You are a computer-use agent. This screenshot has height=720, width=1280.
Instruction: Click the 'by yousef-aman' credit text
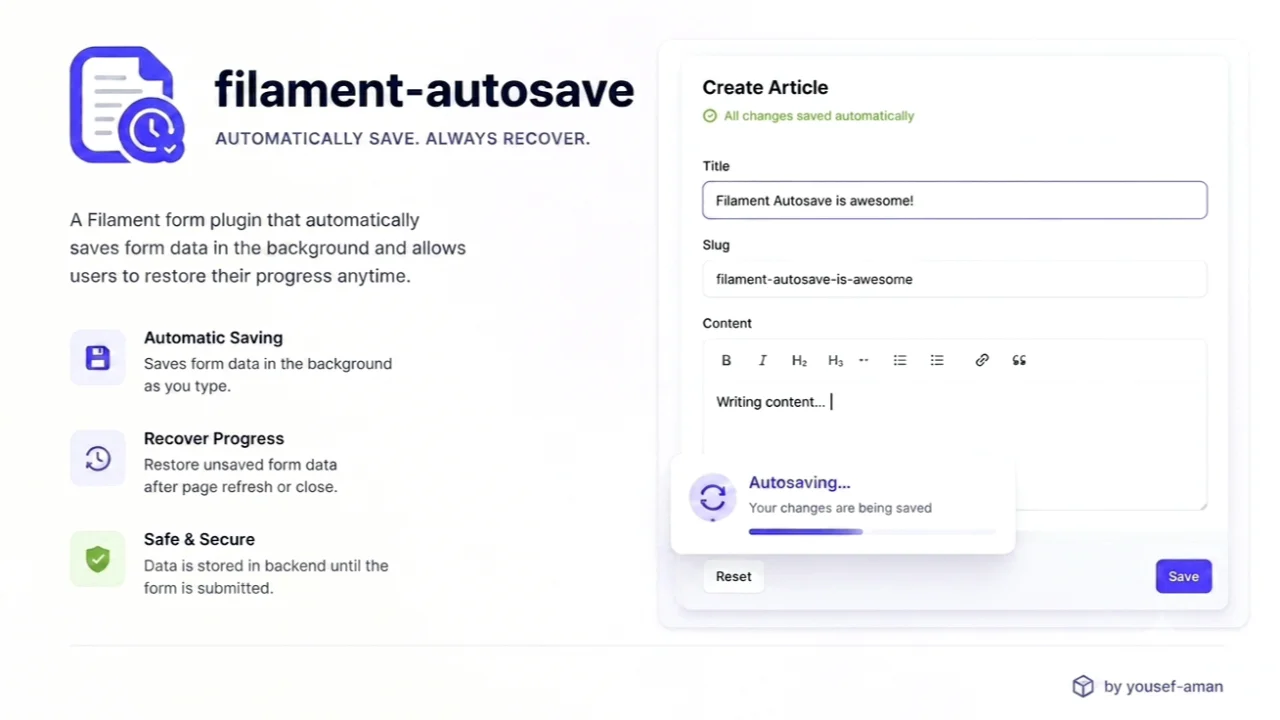tap(1163, 686)
